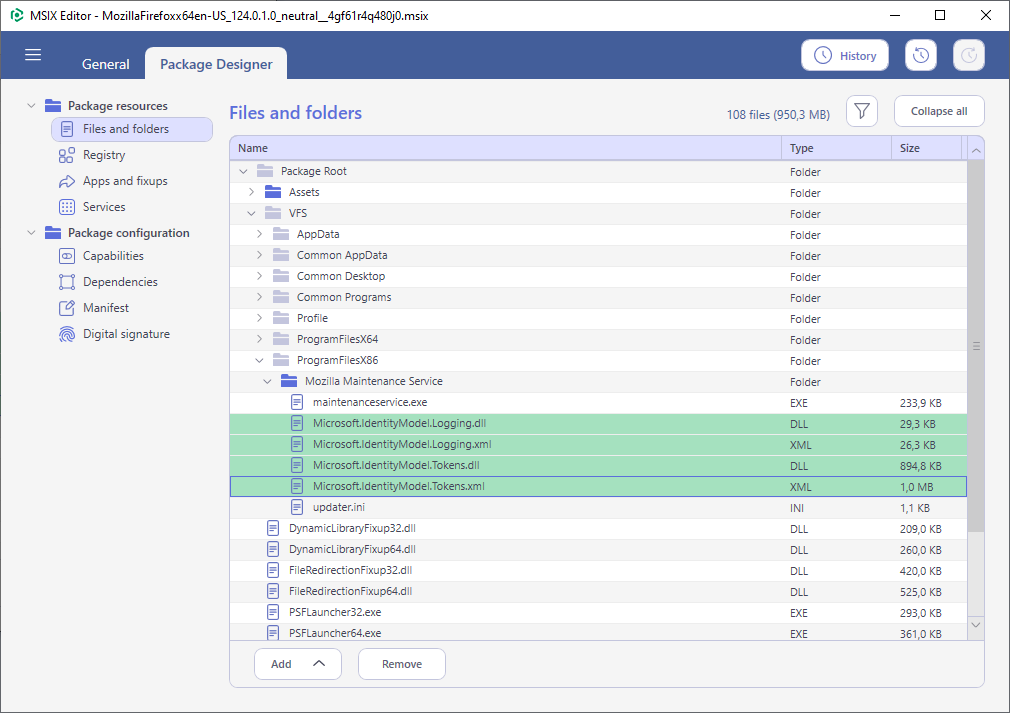This screenshot has width=1010, height=713.
Task: Click the DynamicLibraryFixup32.dll file icon
Action: click(x=273, y=528)
